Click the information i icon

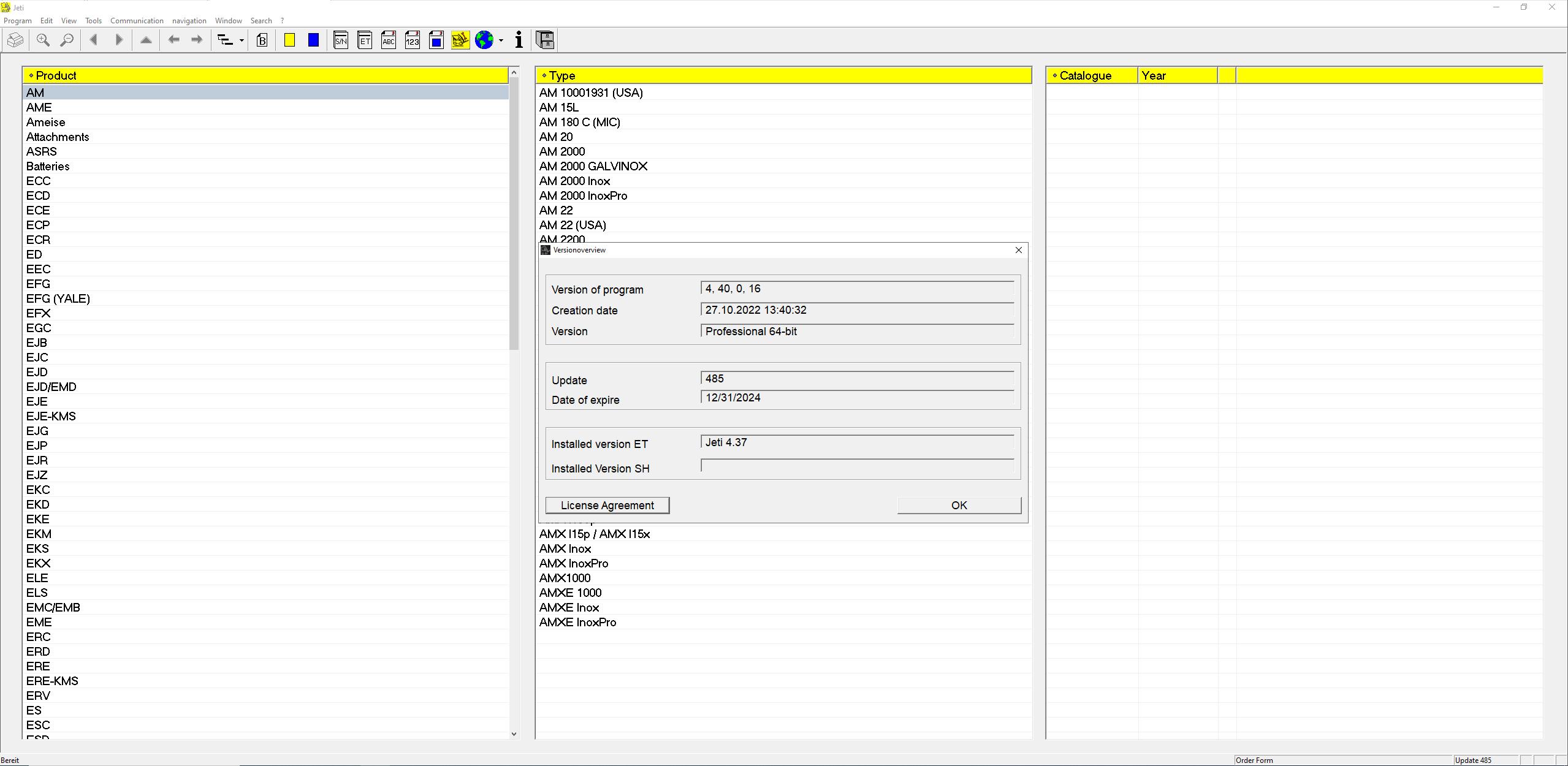pos(519,40)
